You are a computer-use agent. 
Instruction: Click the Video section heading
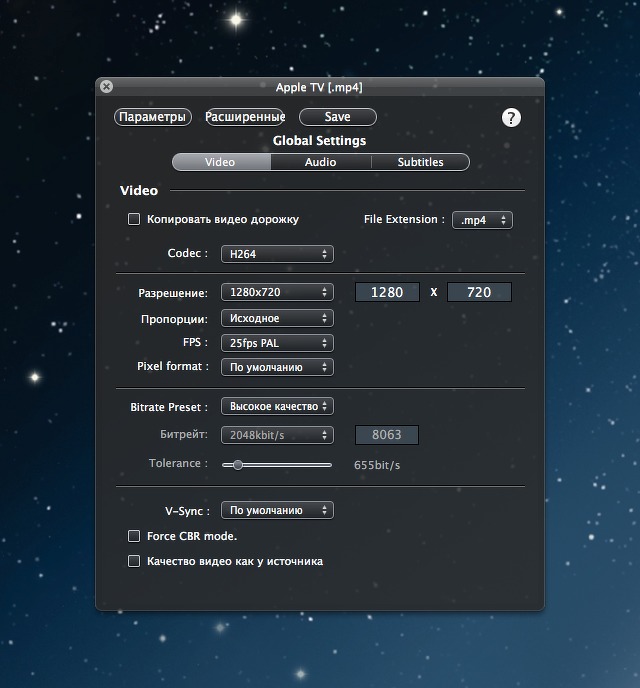(139, 190)
